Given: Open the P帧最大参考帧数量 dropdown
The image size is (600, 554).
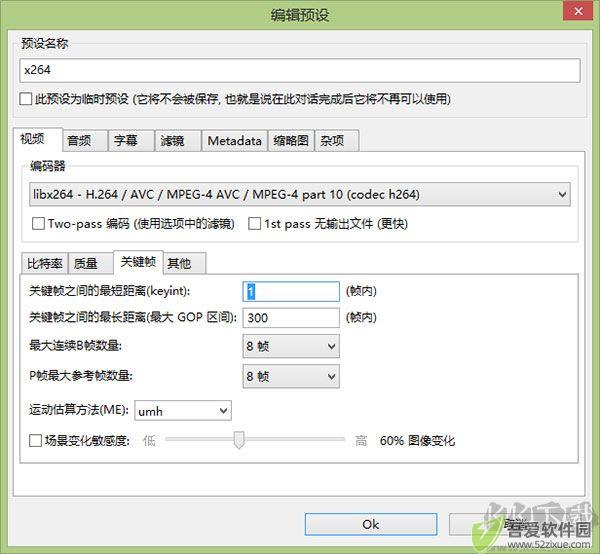Looking at the screenshot, I should click(291, 376).
